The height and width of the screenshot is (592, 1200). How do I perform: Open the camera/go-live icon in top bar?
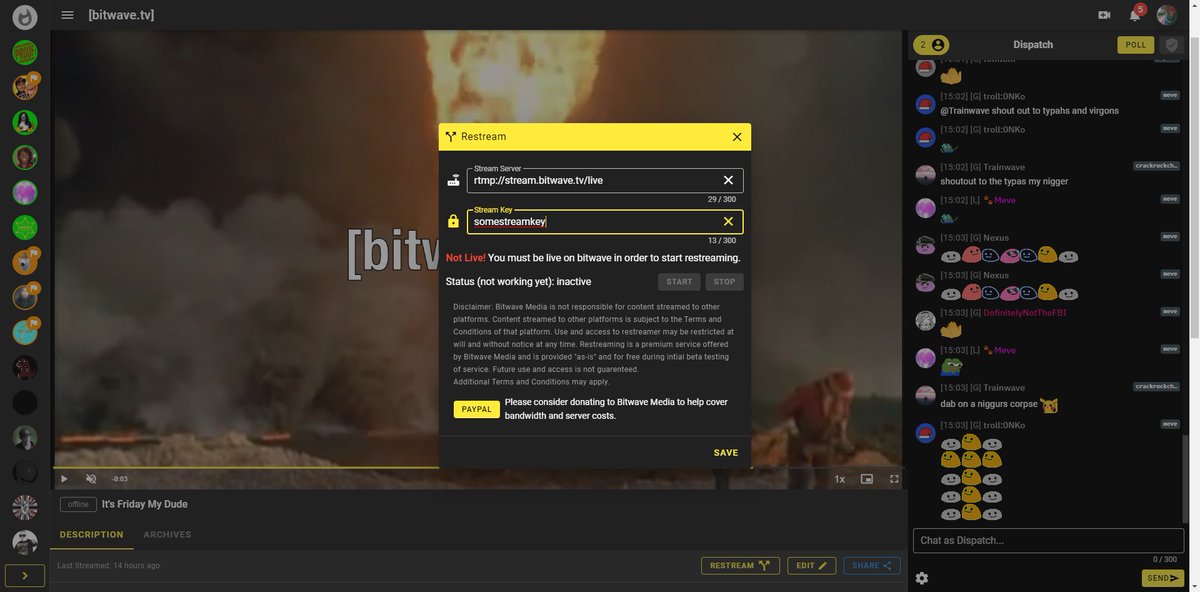pos(1104,14)
